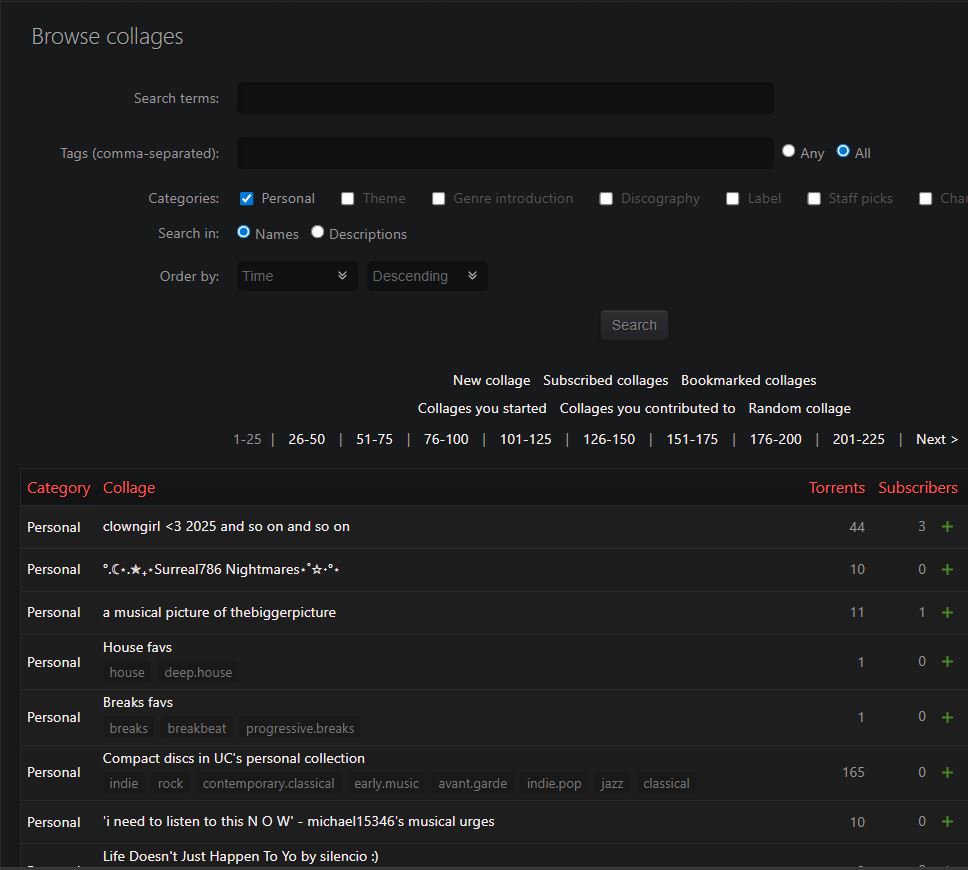The height and width of the screenshot is (870, 968).
Task: Uncheck the Personal category checkbox
Action: (246, 198)
